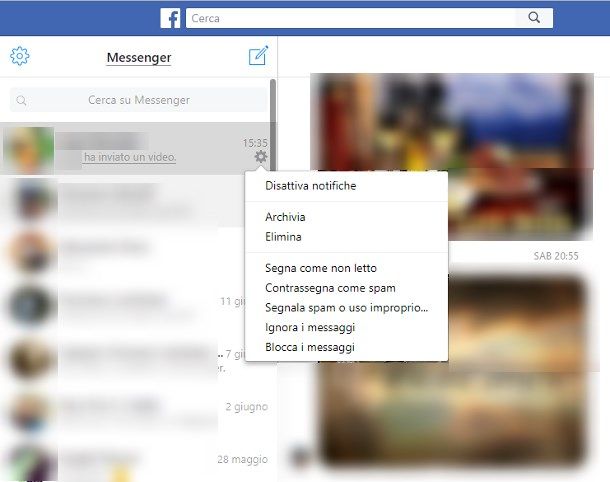Click the 15:35 timestamp
The image size is (610, 482).
coord(255,143)
